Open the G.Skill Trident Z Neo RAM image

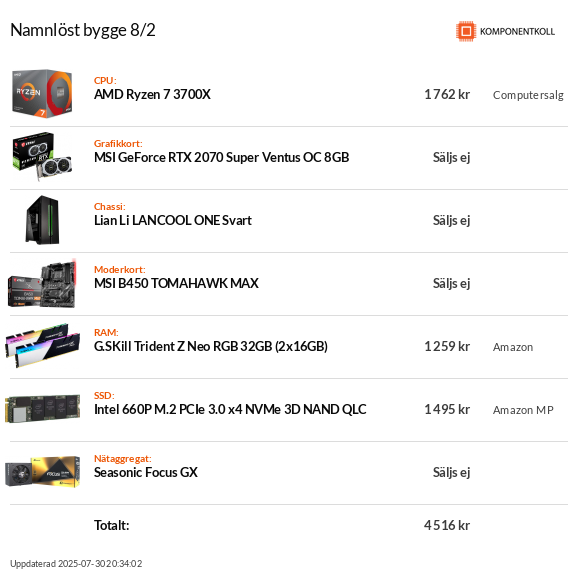click(42, 346)
